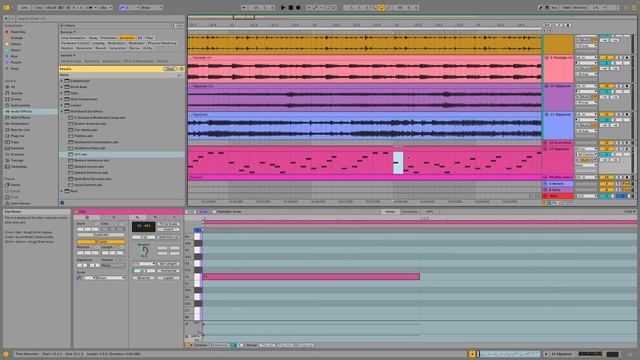The image size is (640, 360).
Task: Open the Sounds library category
Action: (16, 93)
